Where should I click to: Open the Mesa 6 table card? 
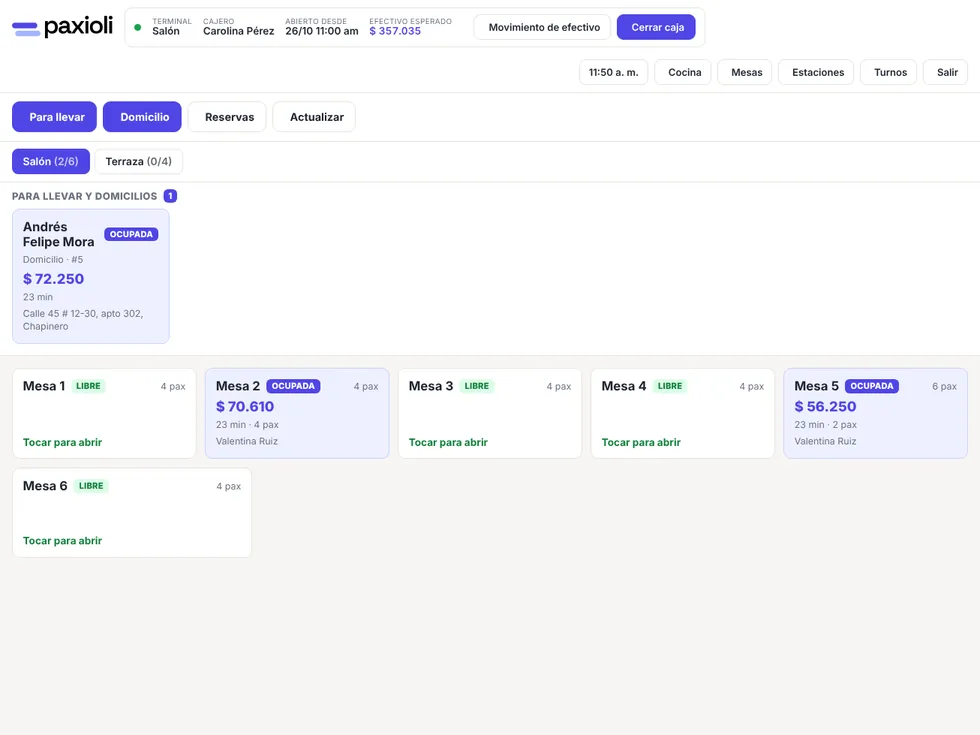click(x=132, y=512)
